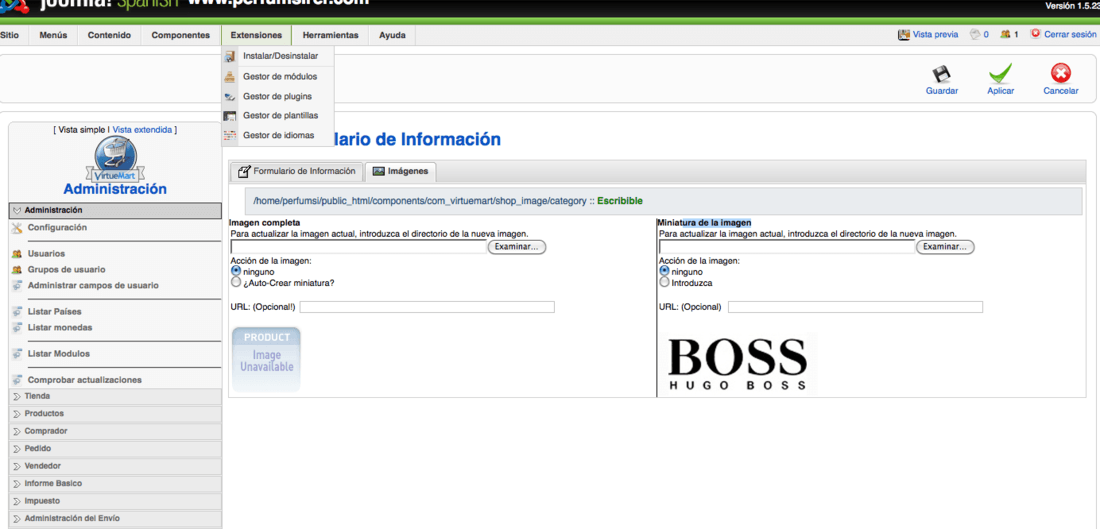Click the Usuarios people icon
1100x529 pixels.
tap(17, 254)
